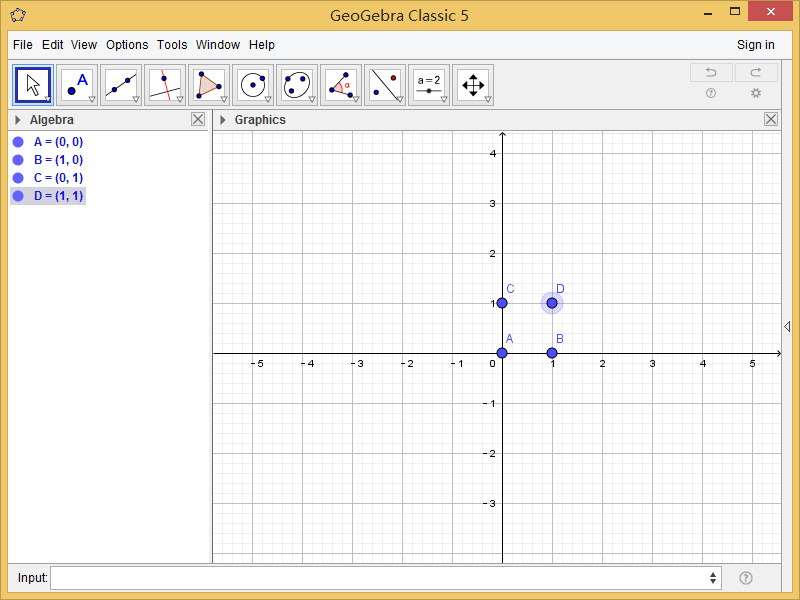Select the Move tool
Image resolution: width=800 pixels, height=600 pixels.
[x=33, y=85]
